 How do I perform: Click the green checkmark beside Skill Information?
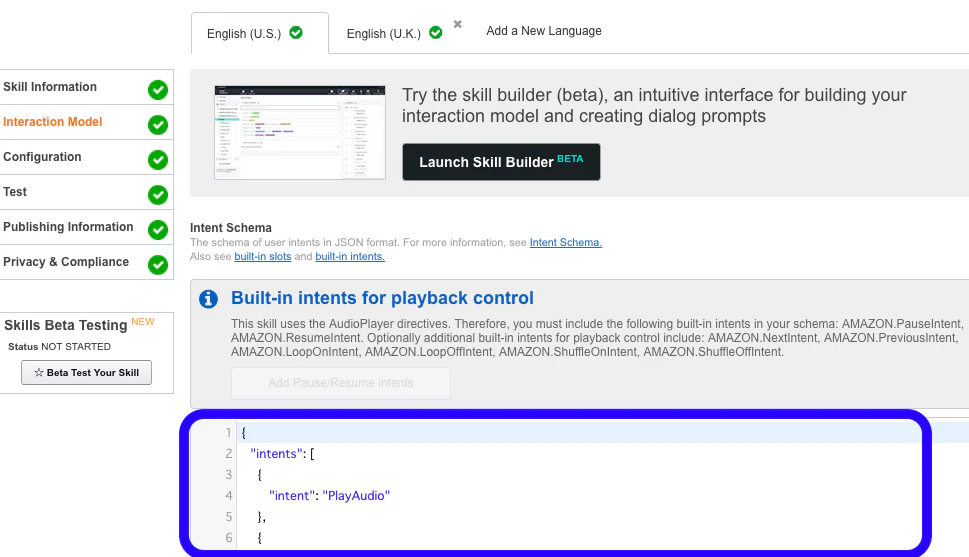[x=158, y=90]
